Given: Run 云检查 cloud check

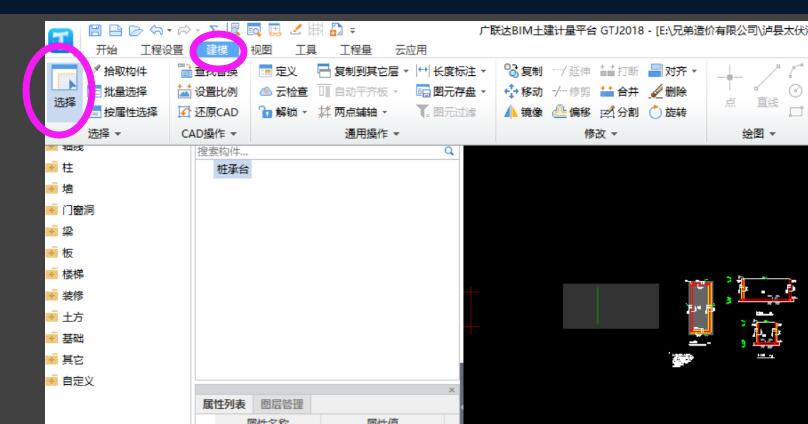Looking at the screenshot, I should 283,92.
